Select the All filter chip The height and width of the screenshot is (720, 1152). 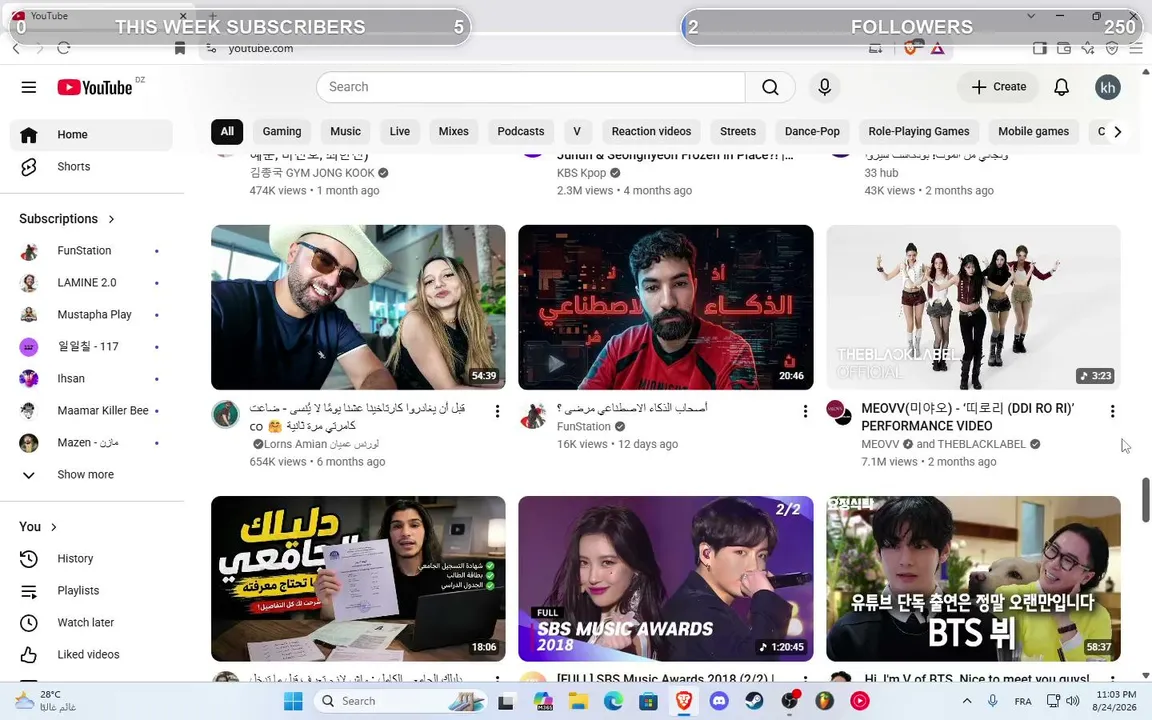(227, 132)
